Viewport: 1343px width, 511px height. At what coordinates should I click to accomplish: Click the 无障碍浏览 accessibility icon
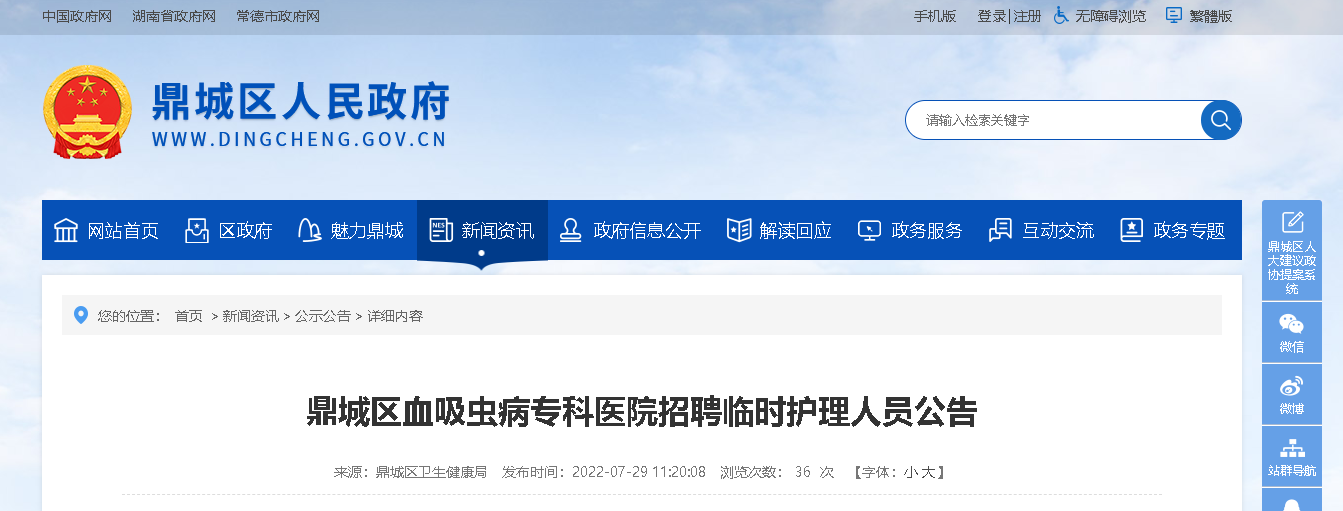point(1062,15)
